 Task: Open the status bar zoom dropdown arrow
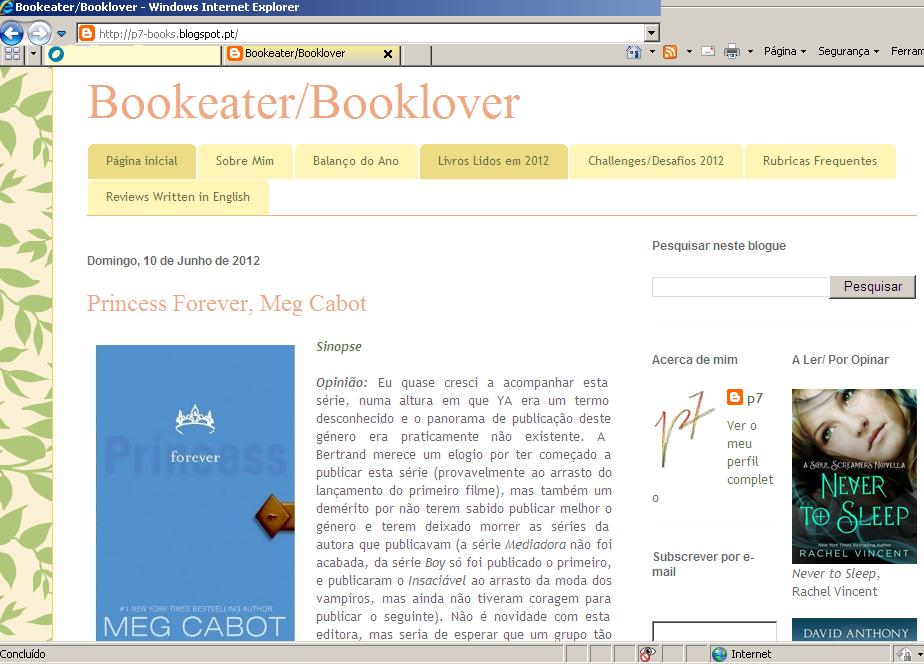click(x=919, y=654)
